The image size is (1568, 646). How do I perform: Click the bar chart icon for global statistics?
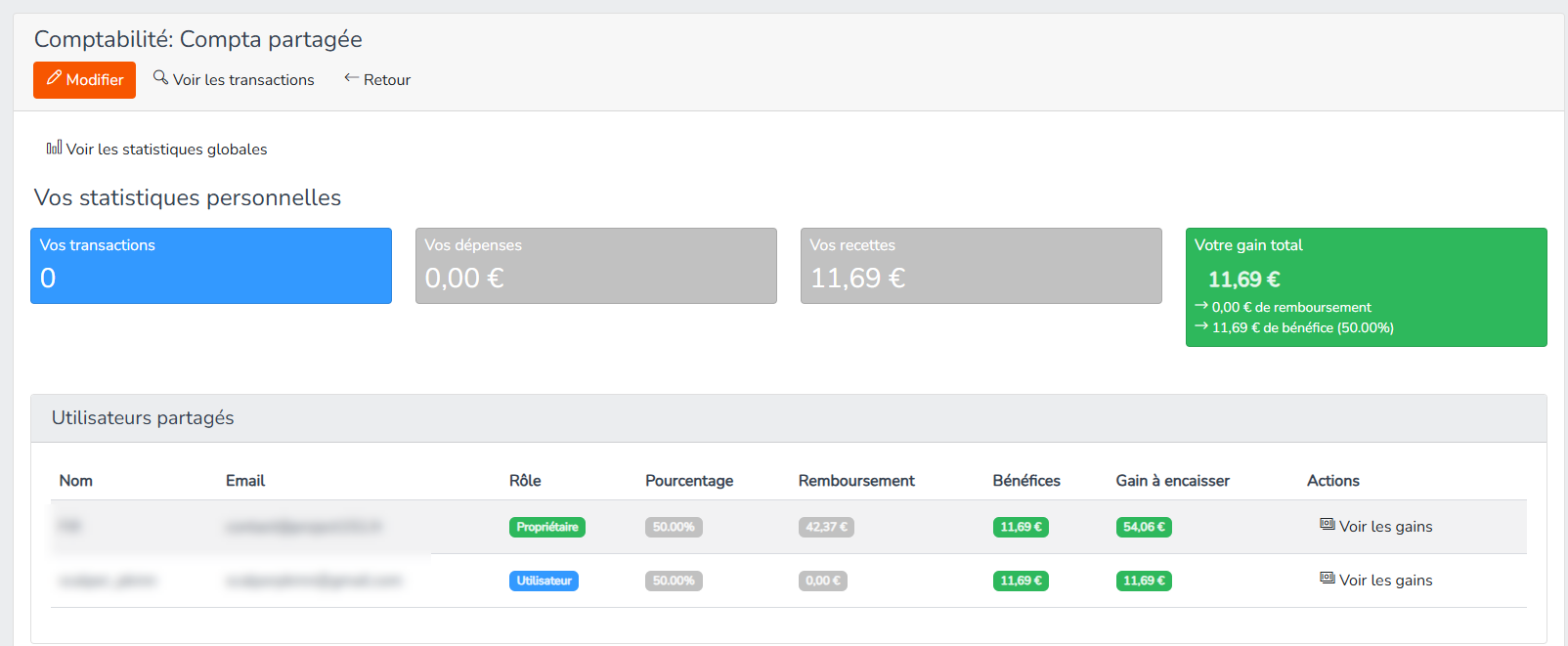pyautogui.click(x=54, y=148)
